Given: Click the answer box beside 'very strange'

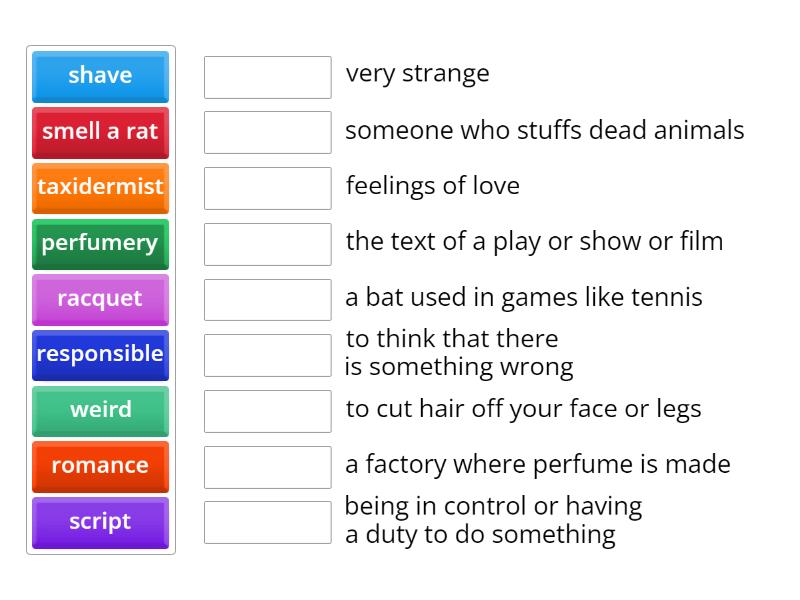Looking at the screenshot, I should tap(267, 77).
